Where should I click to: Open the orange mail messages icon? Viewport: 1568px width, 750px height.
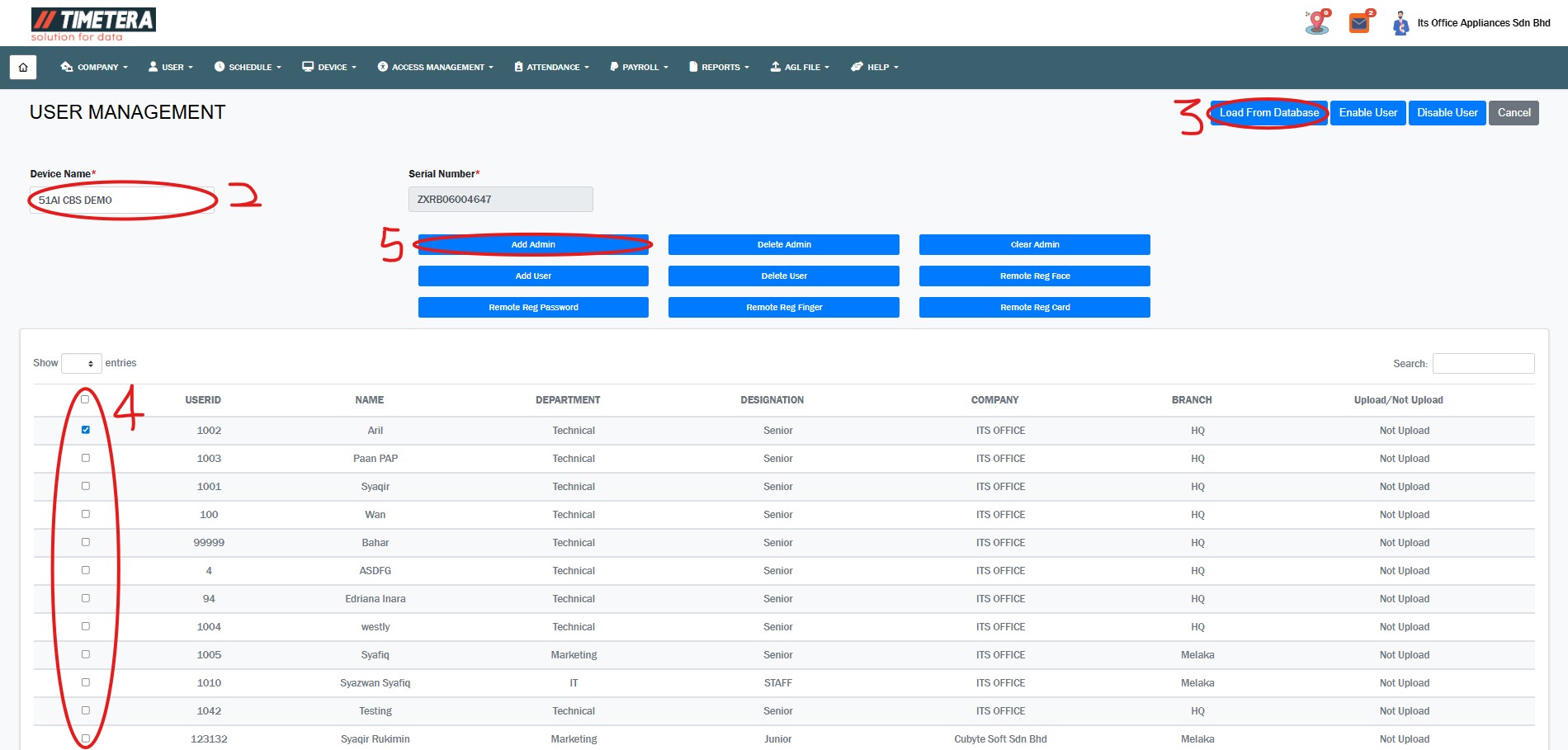click(x=1360, y=22)
